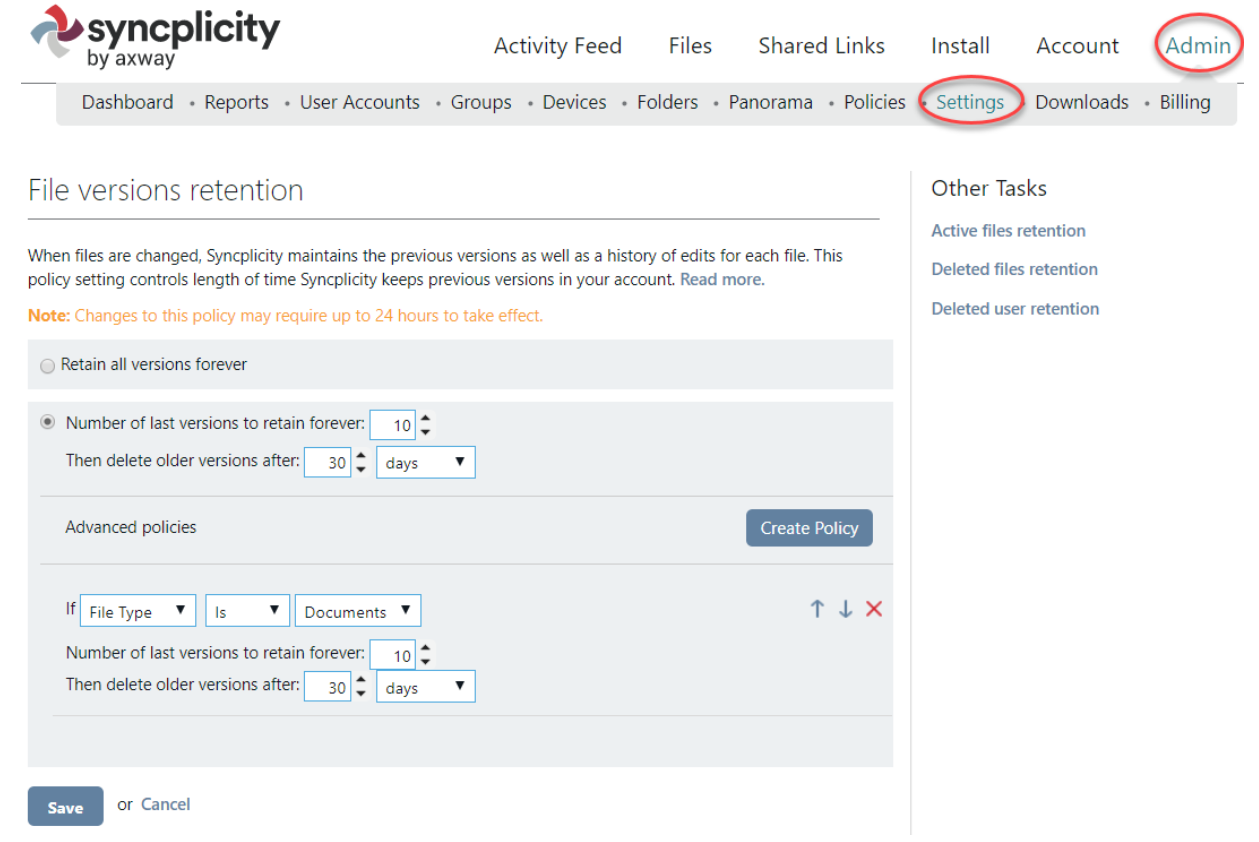
Task: Open the Documents file type dropdown
Action: [357, 610]
